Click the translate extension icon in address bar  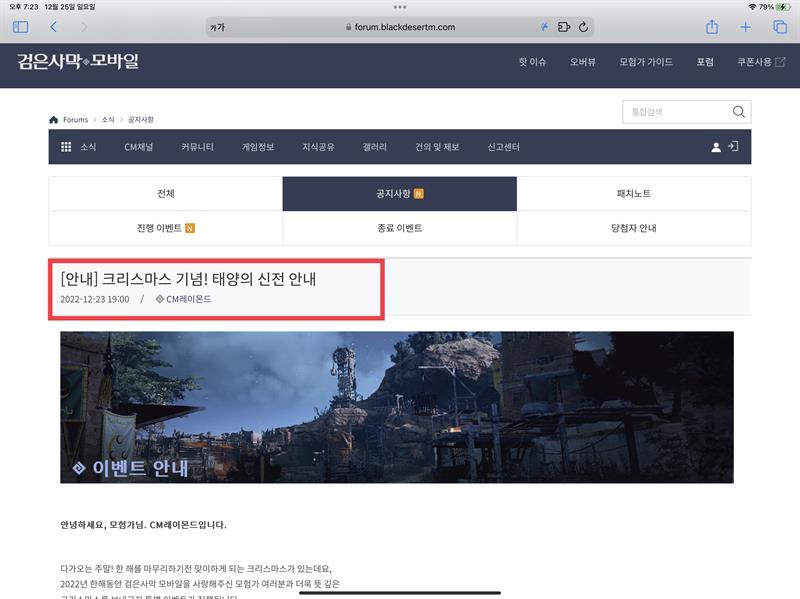(544, 27)
